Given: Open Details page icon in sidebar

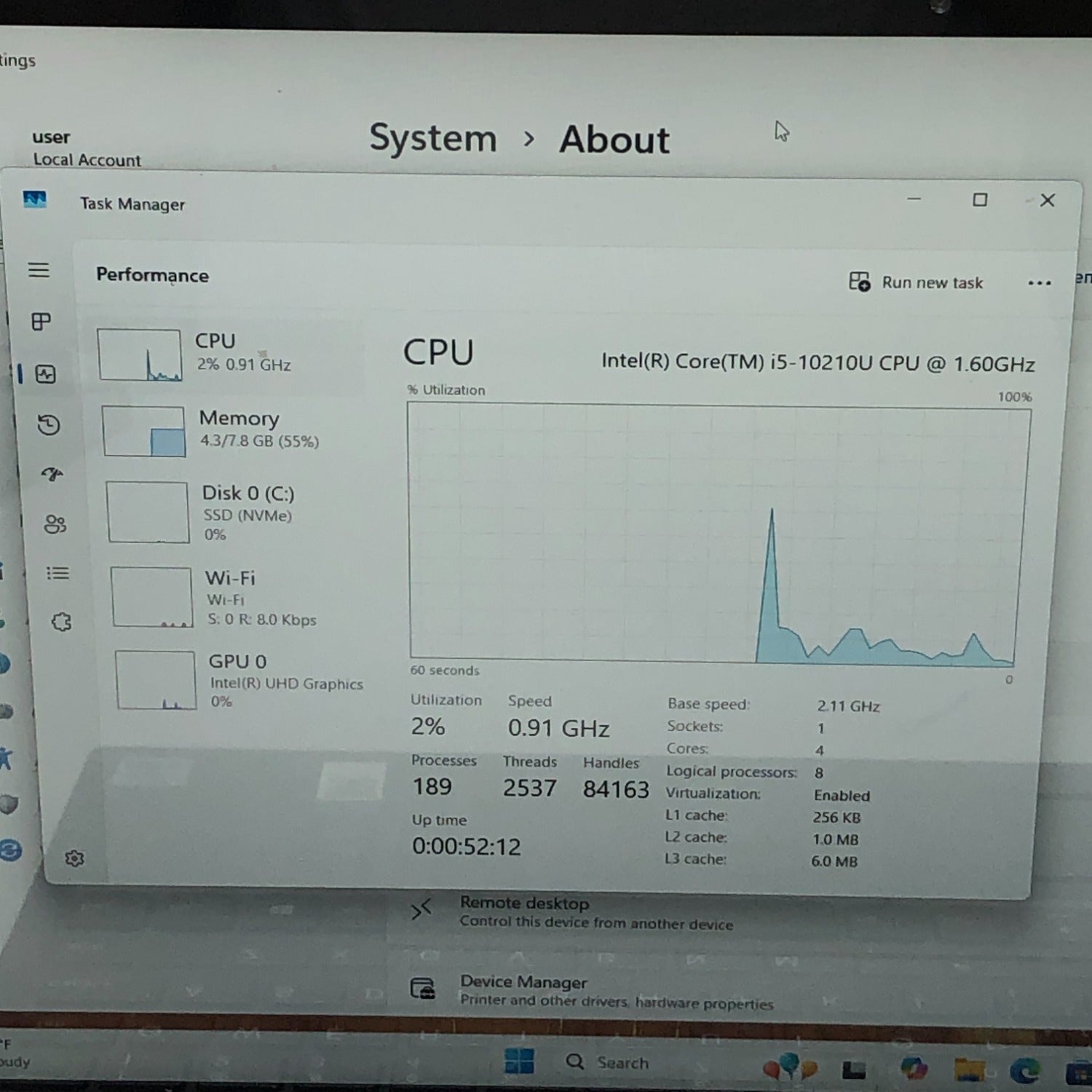Looking at the screenshot, I should (x=58, y=573).
